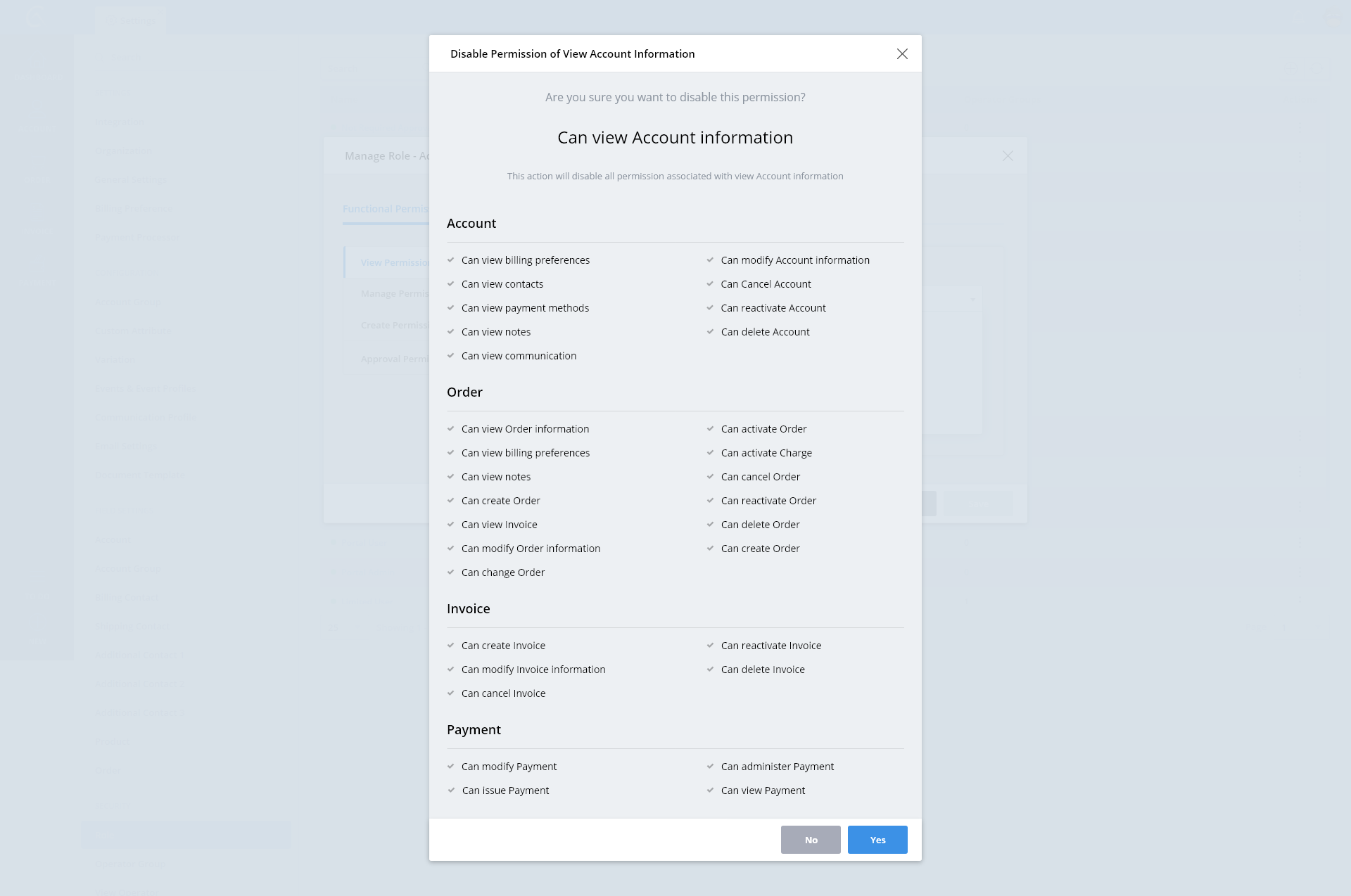Click Can cancel Invoice permission entry
Screen dimensions: 1351x896
503,693
